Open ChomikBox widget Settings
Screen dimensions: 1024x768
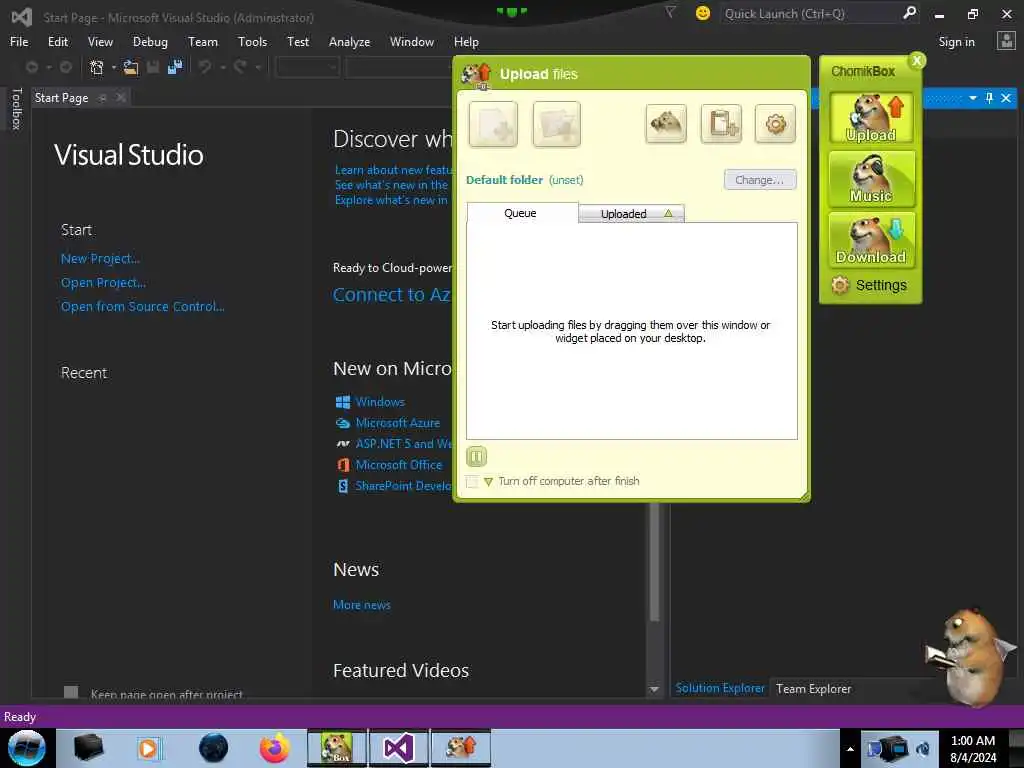tap(869, 285)
